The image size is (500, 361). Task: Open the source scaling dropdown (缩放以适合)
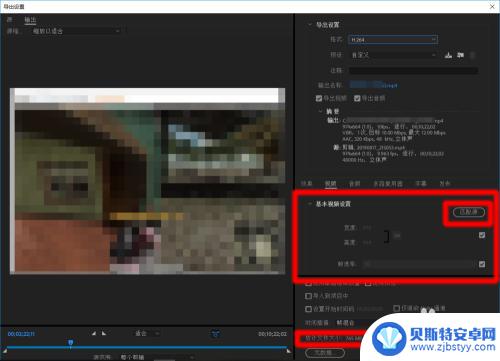pyautogui.click(x=76, y=31)
